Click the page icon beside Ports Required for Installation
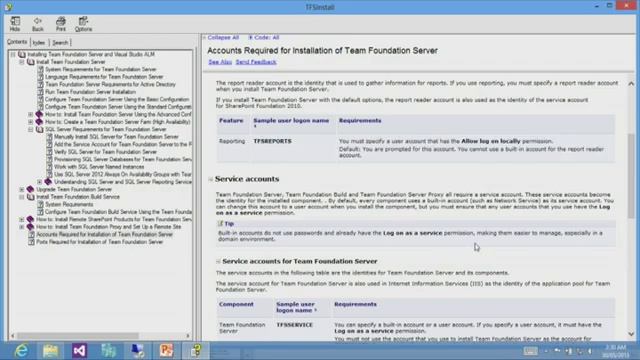 [x=31, y=242]
